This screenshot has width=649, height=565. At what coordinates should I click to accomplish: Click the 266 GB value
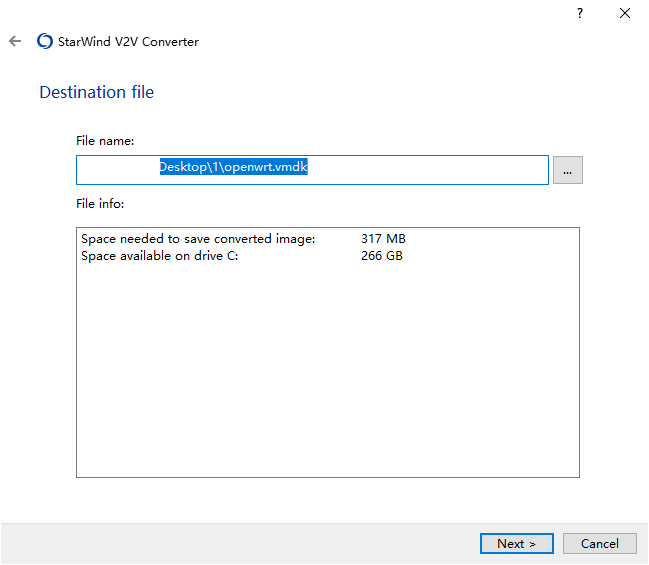pos(382,256)
